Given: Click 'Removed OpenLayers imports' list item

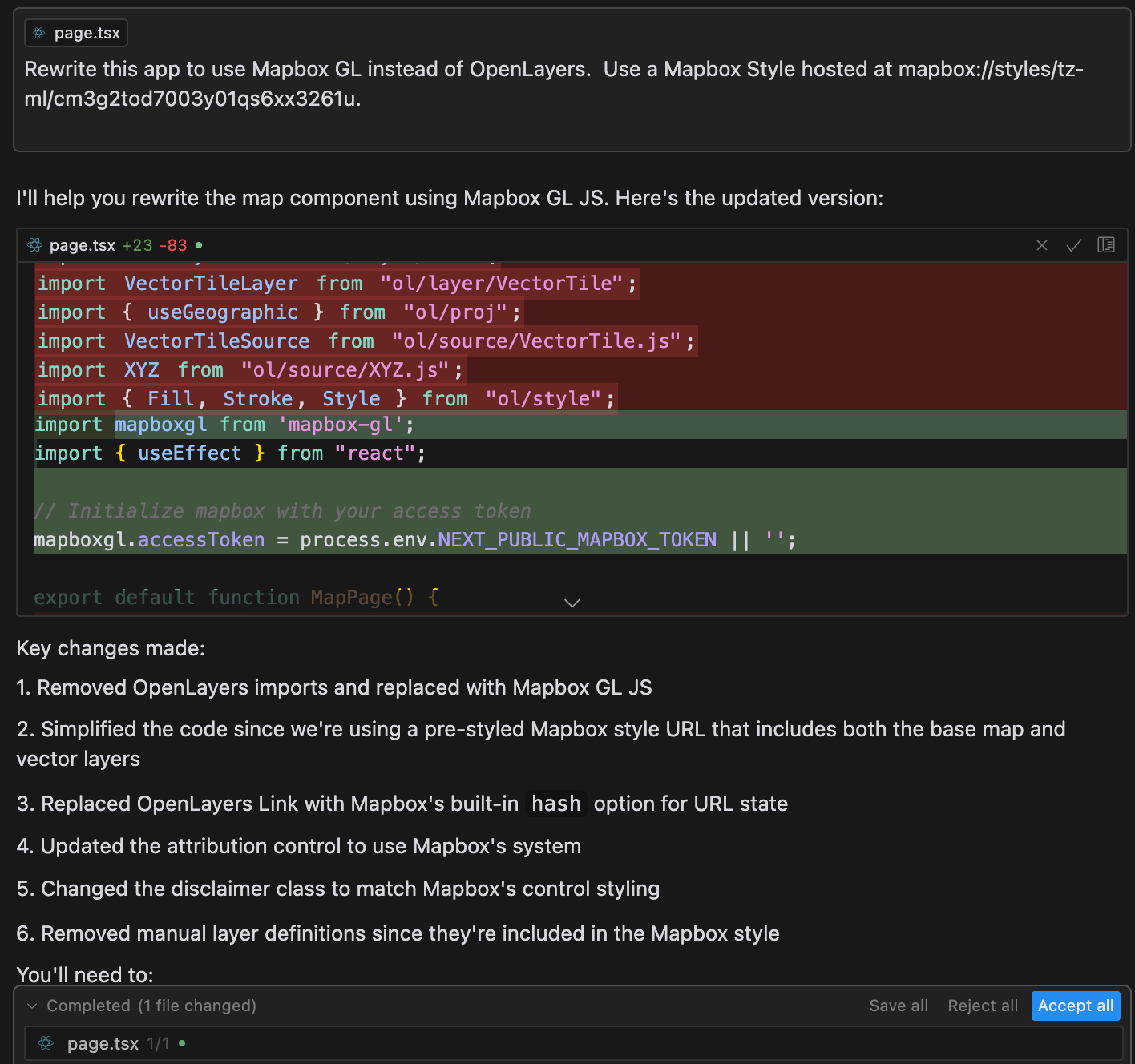Looking at the screenshot, I should (x=334, y=687).
